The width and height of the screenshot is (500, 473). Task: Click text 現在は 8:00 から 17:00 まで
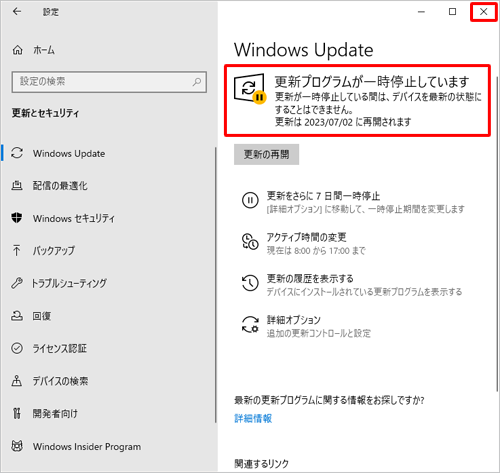tap(316, 250)
